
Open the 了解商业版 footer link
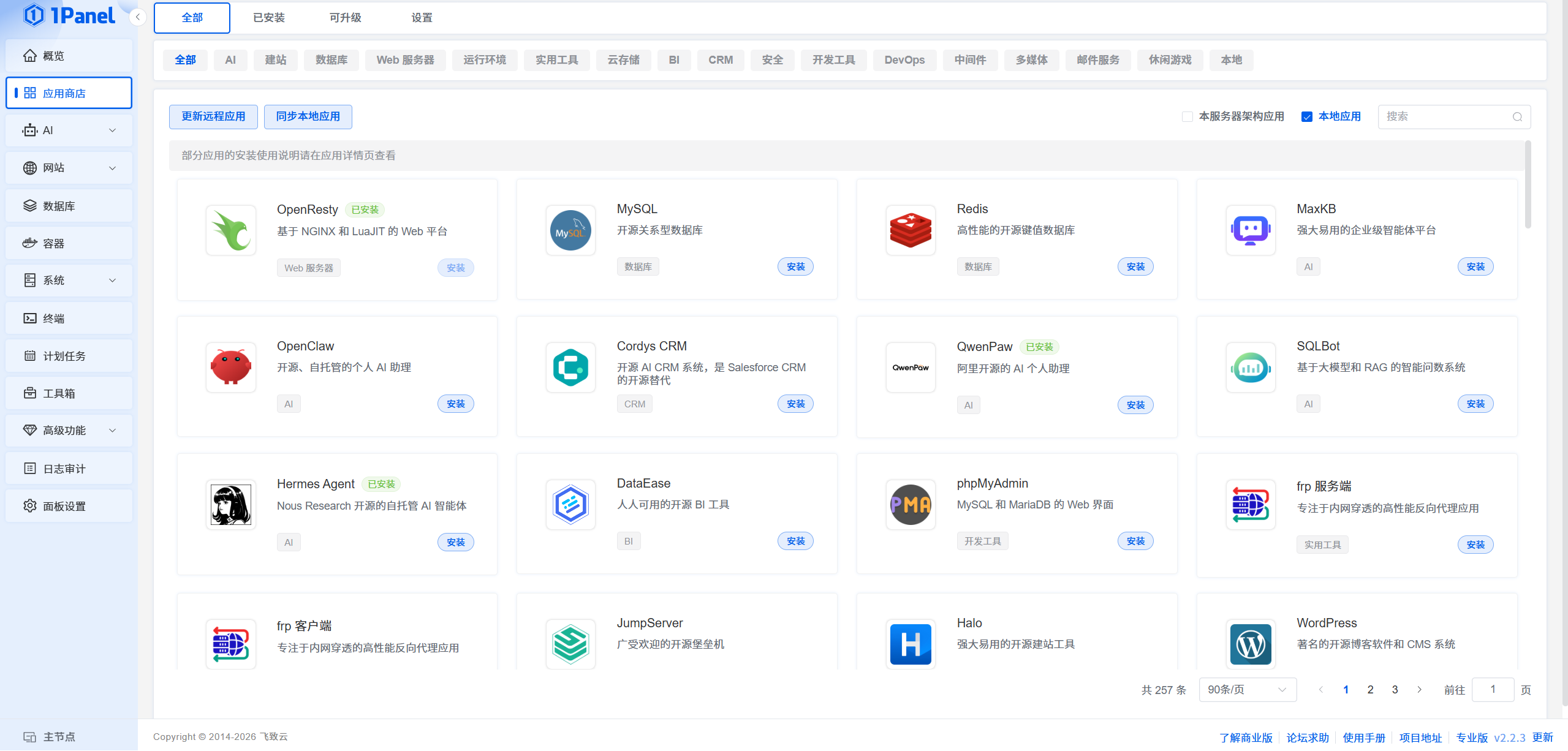(1246, 738)
